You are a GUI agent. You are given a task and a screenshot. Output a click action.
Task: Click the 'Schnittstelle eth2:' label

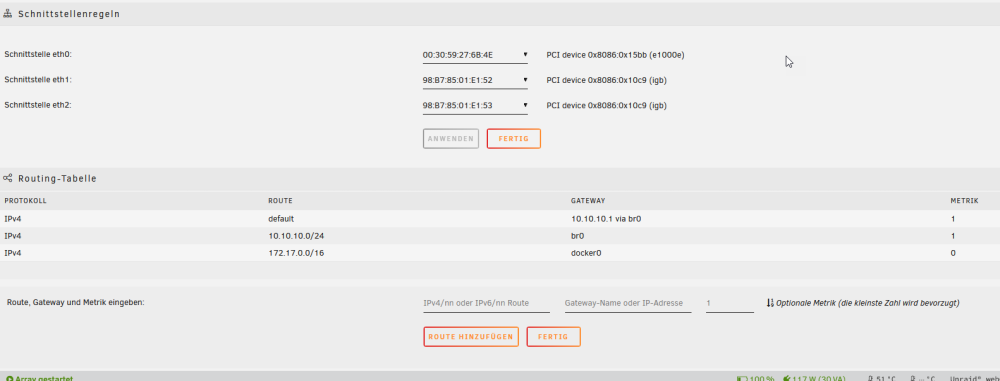38,105
